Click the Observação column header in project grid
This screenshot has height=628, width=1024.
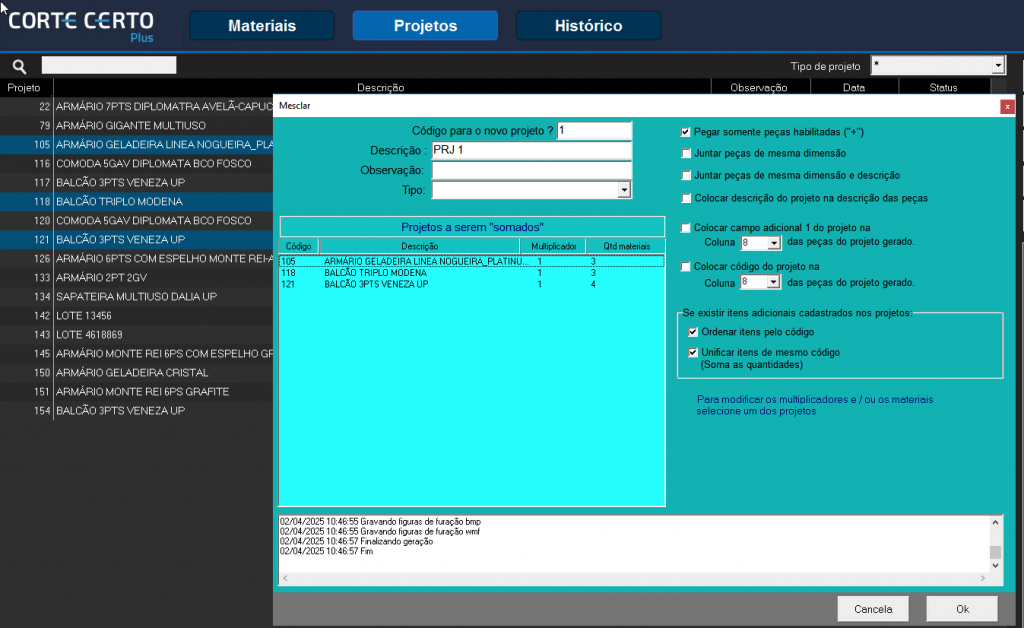759,87
